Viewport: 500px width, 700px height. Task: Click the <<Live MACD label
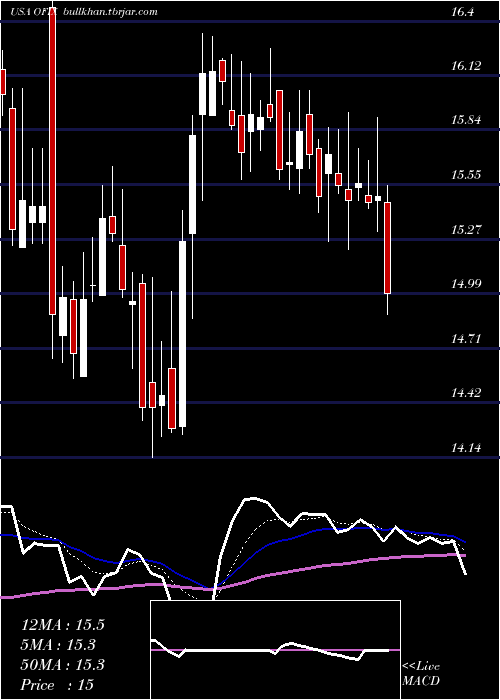coord(421,674)
